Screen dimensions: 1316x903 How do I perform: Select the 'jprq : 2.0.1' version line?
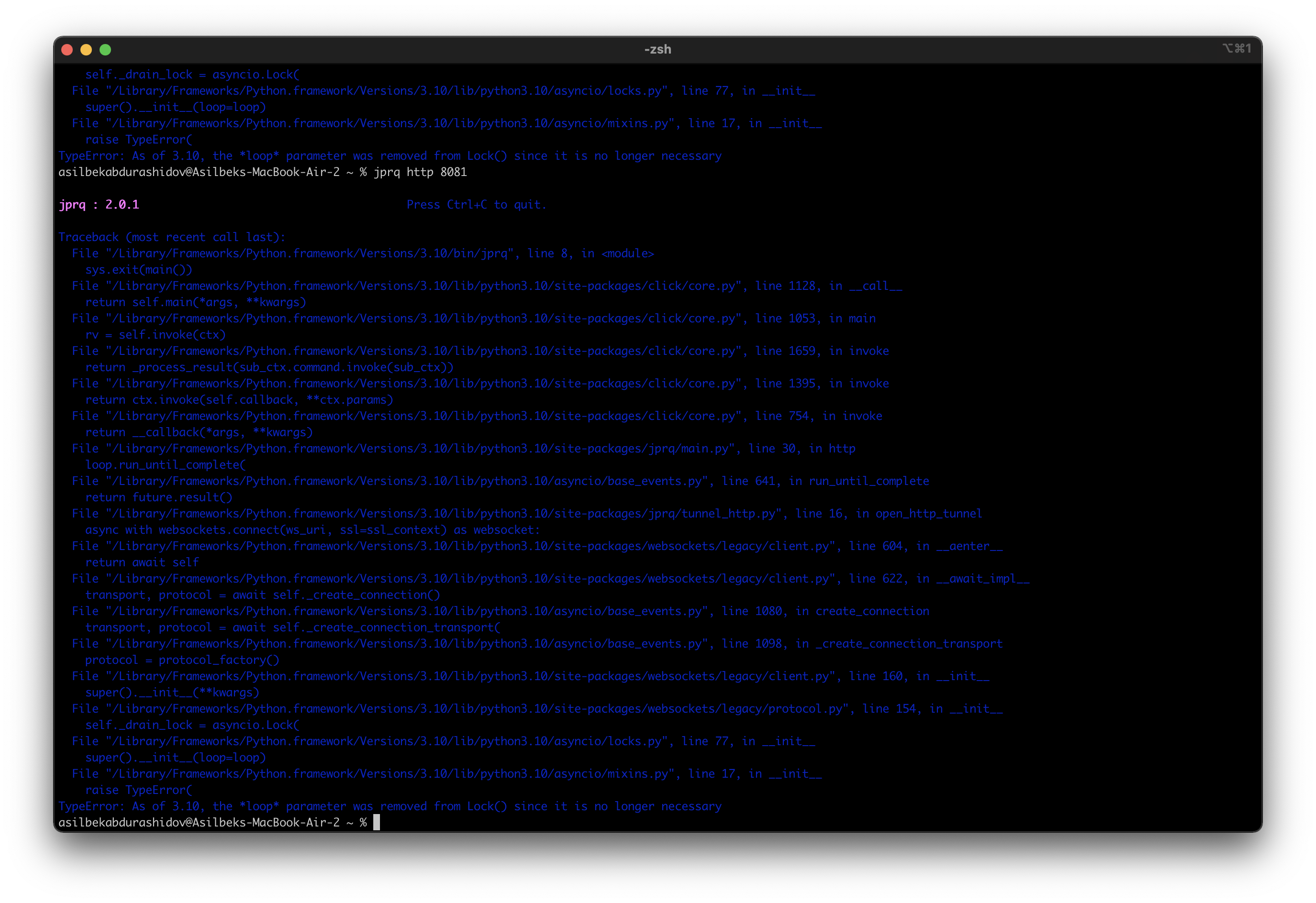[99, 205]
